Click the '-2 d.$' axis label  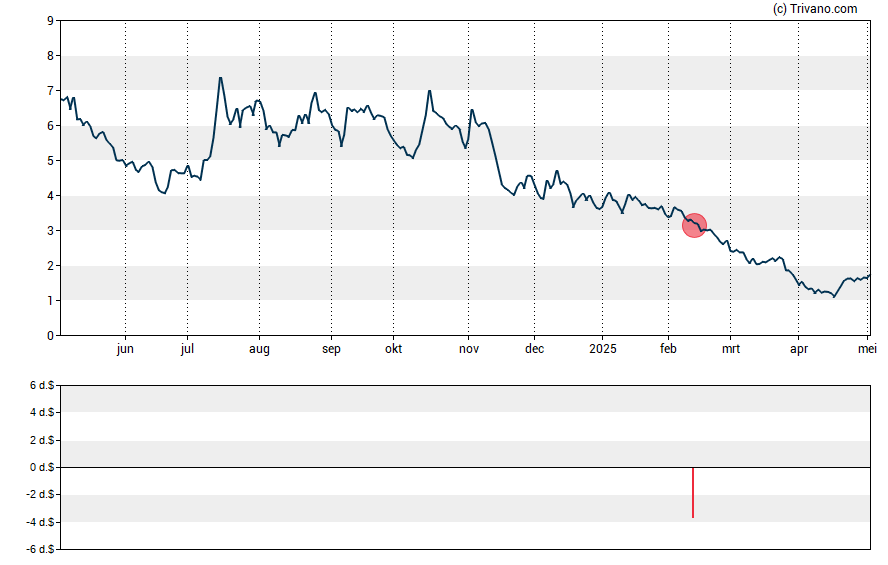[x=40, y=495]
